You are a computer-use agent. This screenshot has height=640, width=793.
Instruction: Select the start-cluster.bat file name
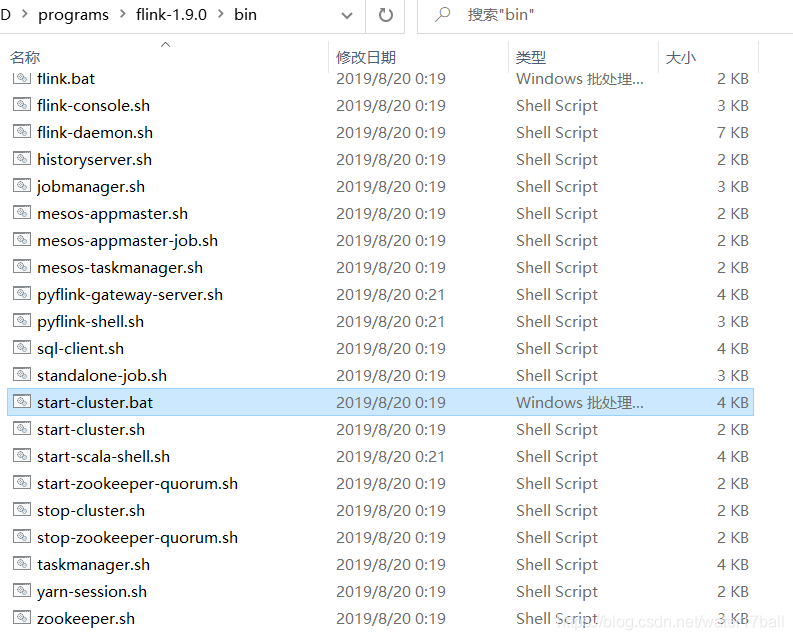click(x=95, y=402)
